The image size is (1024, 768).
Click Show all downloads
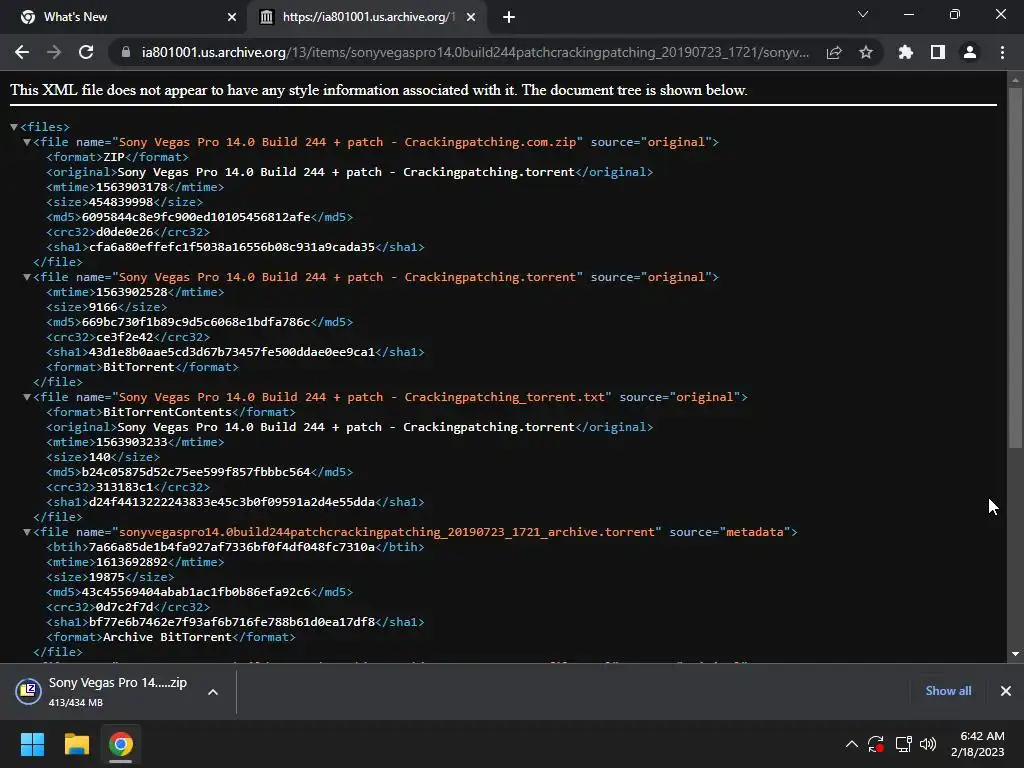coord(948,691)
